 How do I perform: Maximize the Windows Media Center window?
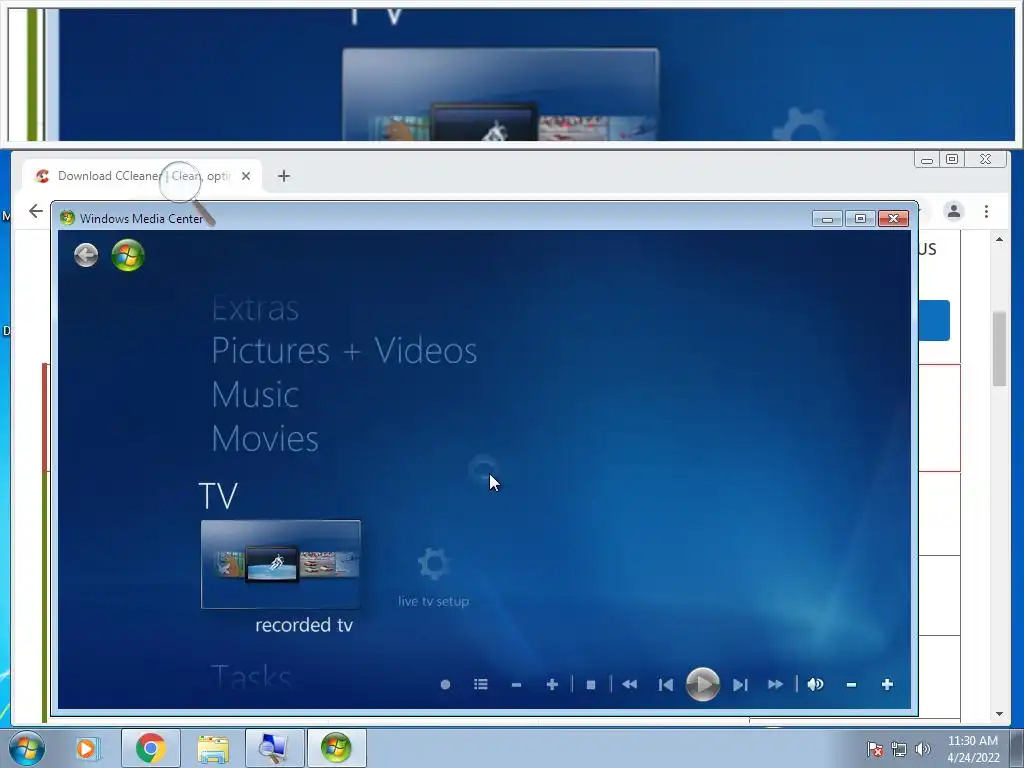click(x=860, y=219)
